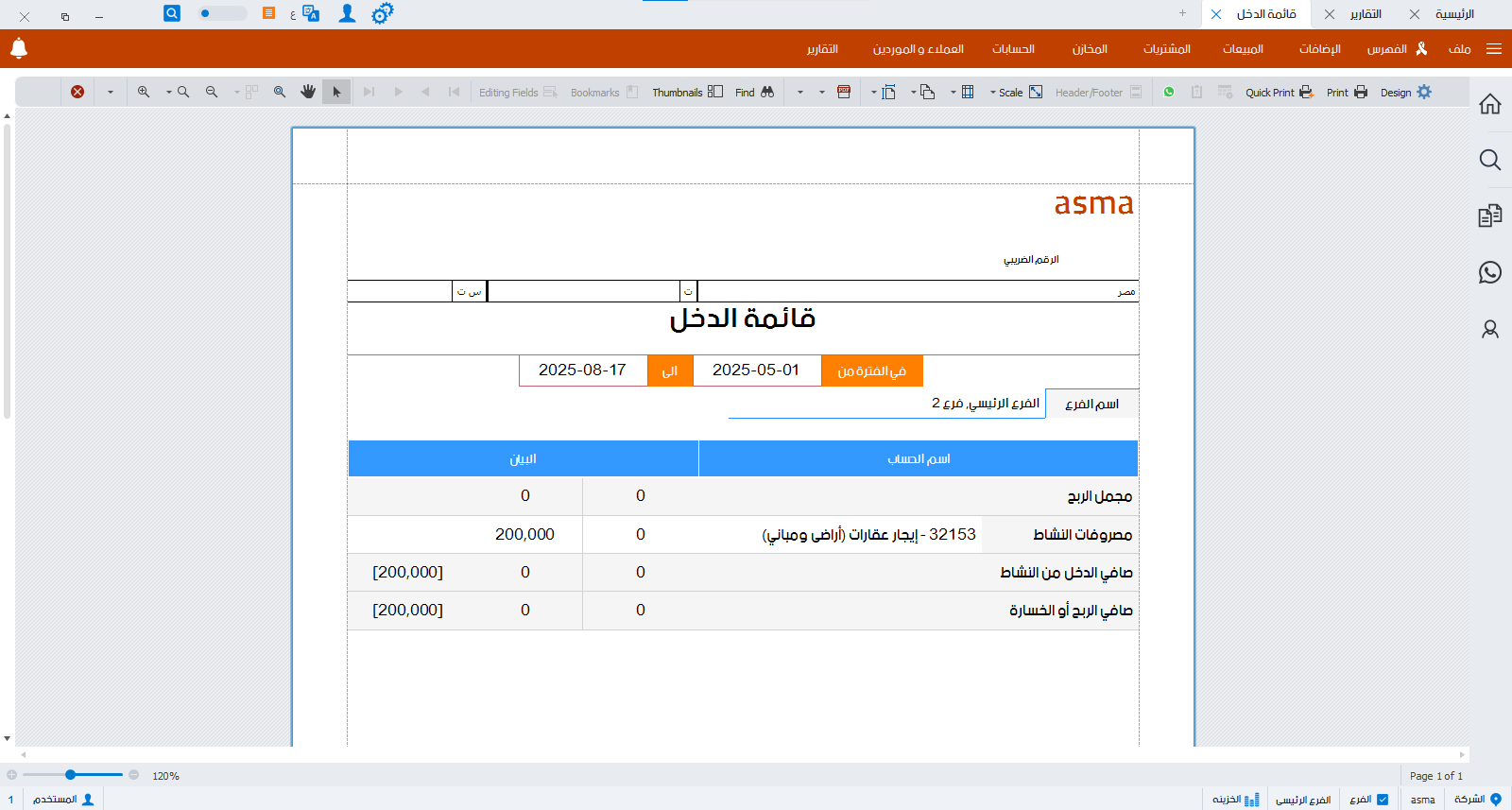Open the dropdown arrow next to the red stop icon
Viewport: 1512px width, 810px height.
(x=111, y=93)
